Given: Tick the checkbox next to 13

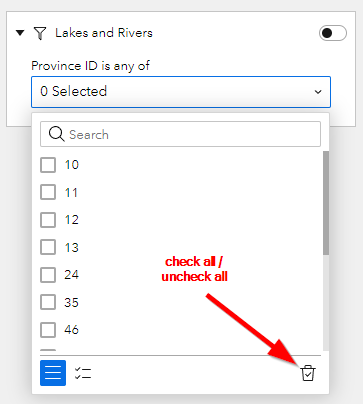Looking at the screenshot, I should pos(48,247).
